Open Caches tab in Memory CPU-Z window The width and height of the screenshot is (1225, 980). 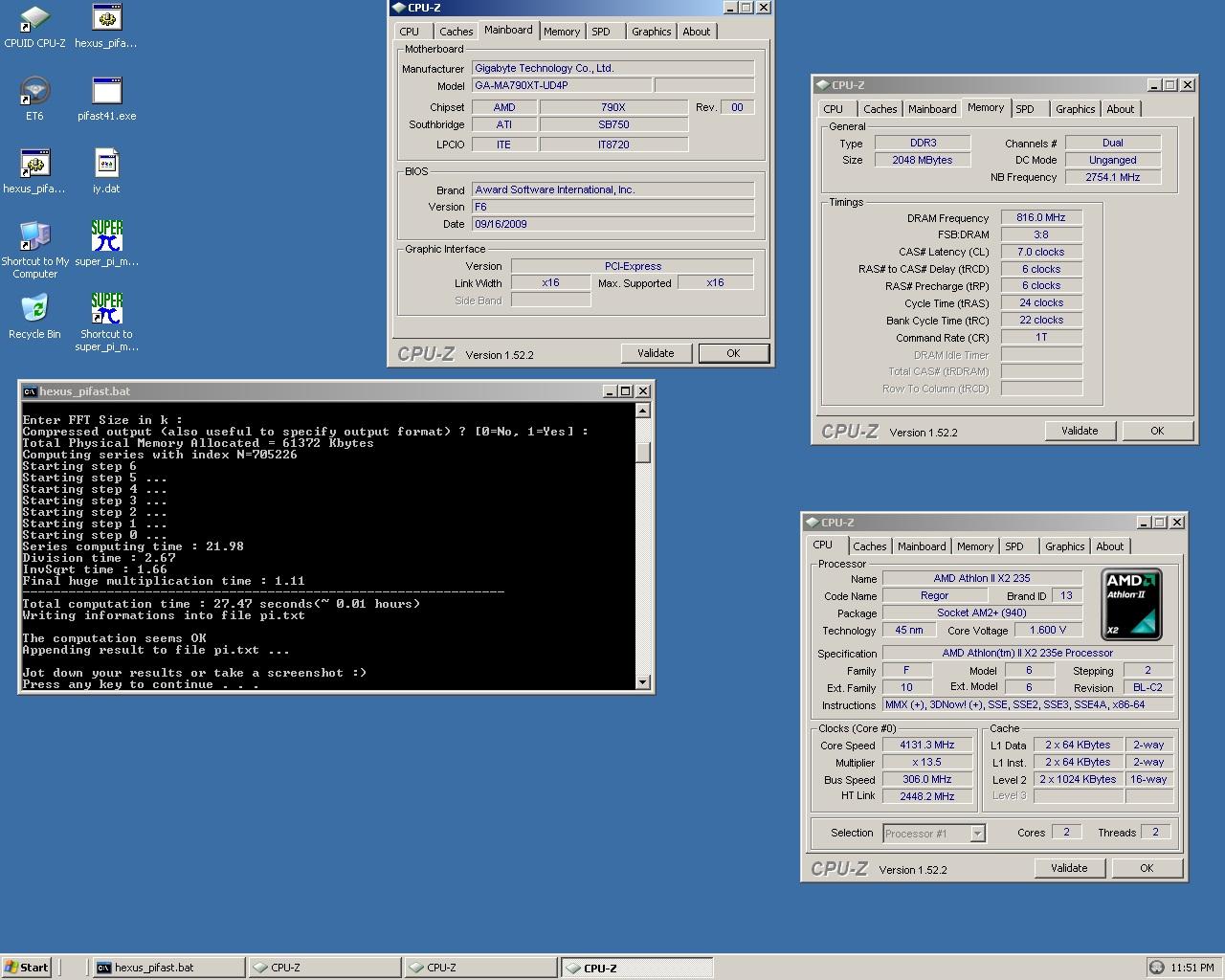click(880, 109)
